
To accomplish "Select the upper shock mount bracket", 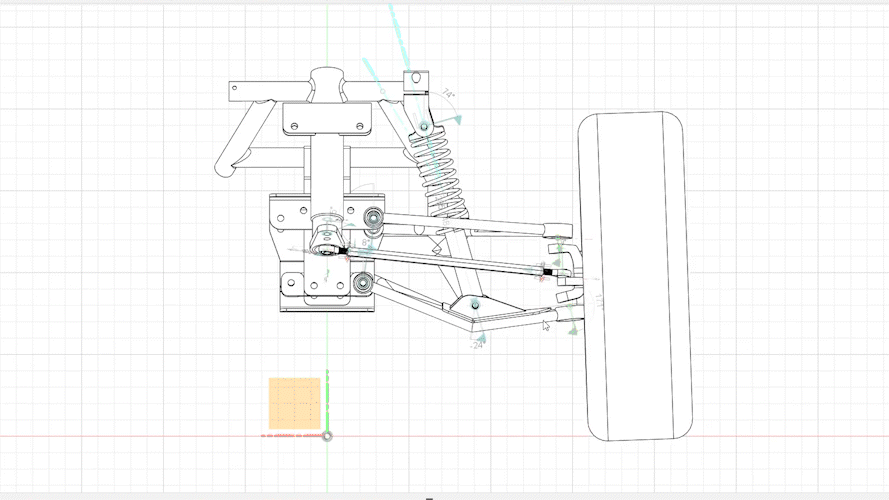I will click(415, 81).
